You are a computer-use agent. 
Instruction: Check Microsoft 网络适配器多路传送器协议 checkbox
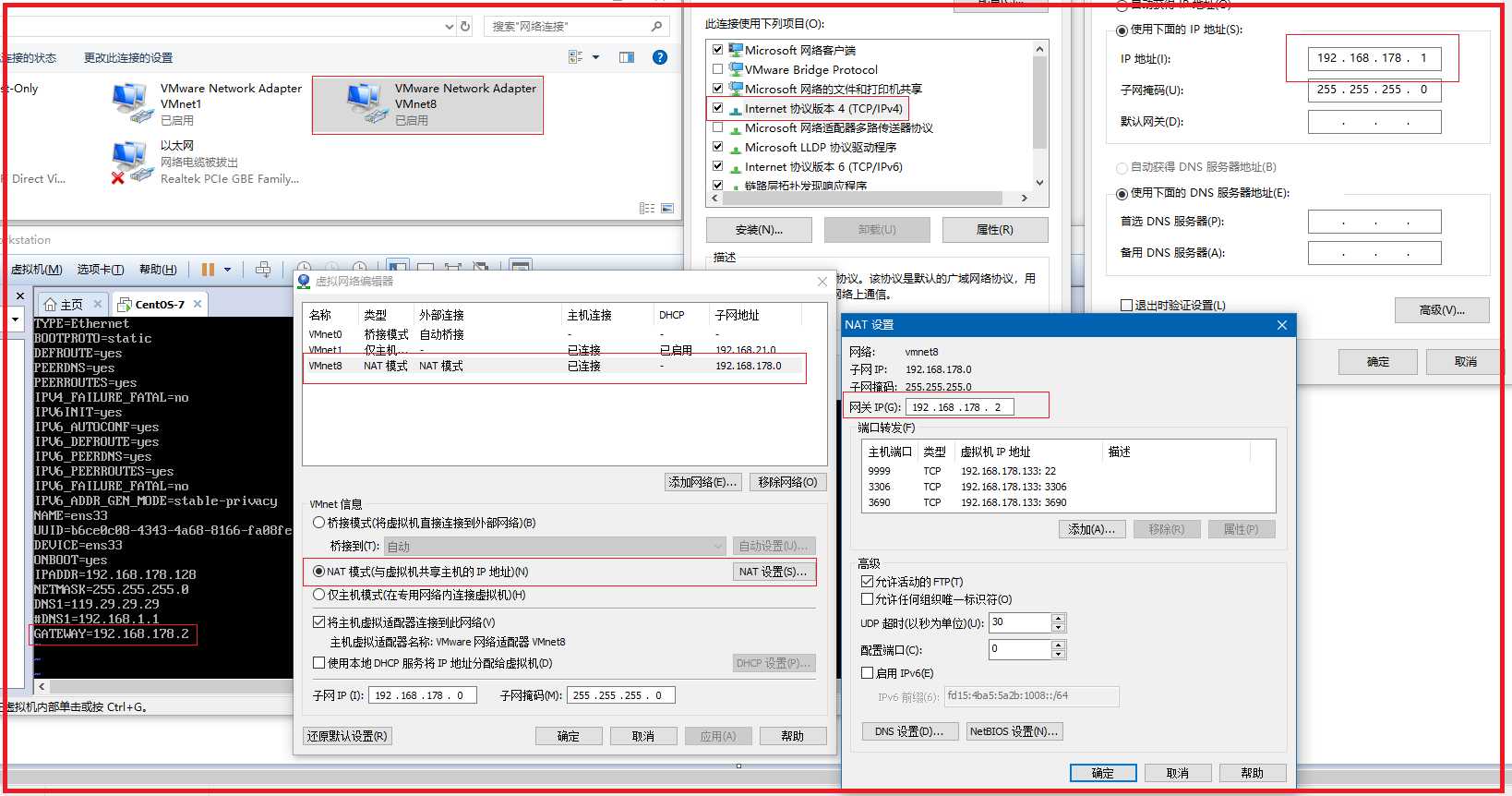coord(718,127)
